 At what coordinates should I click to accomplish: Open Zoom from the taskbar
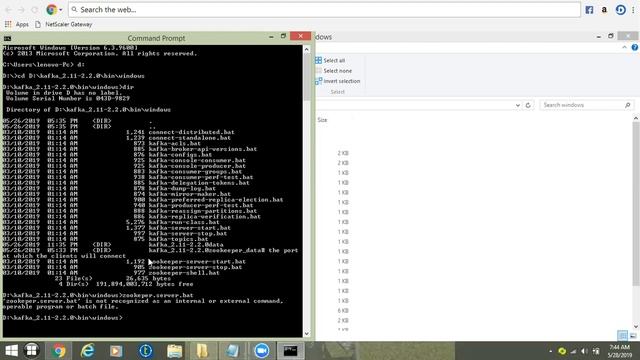tap(262, 351)
